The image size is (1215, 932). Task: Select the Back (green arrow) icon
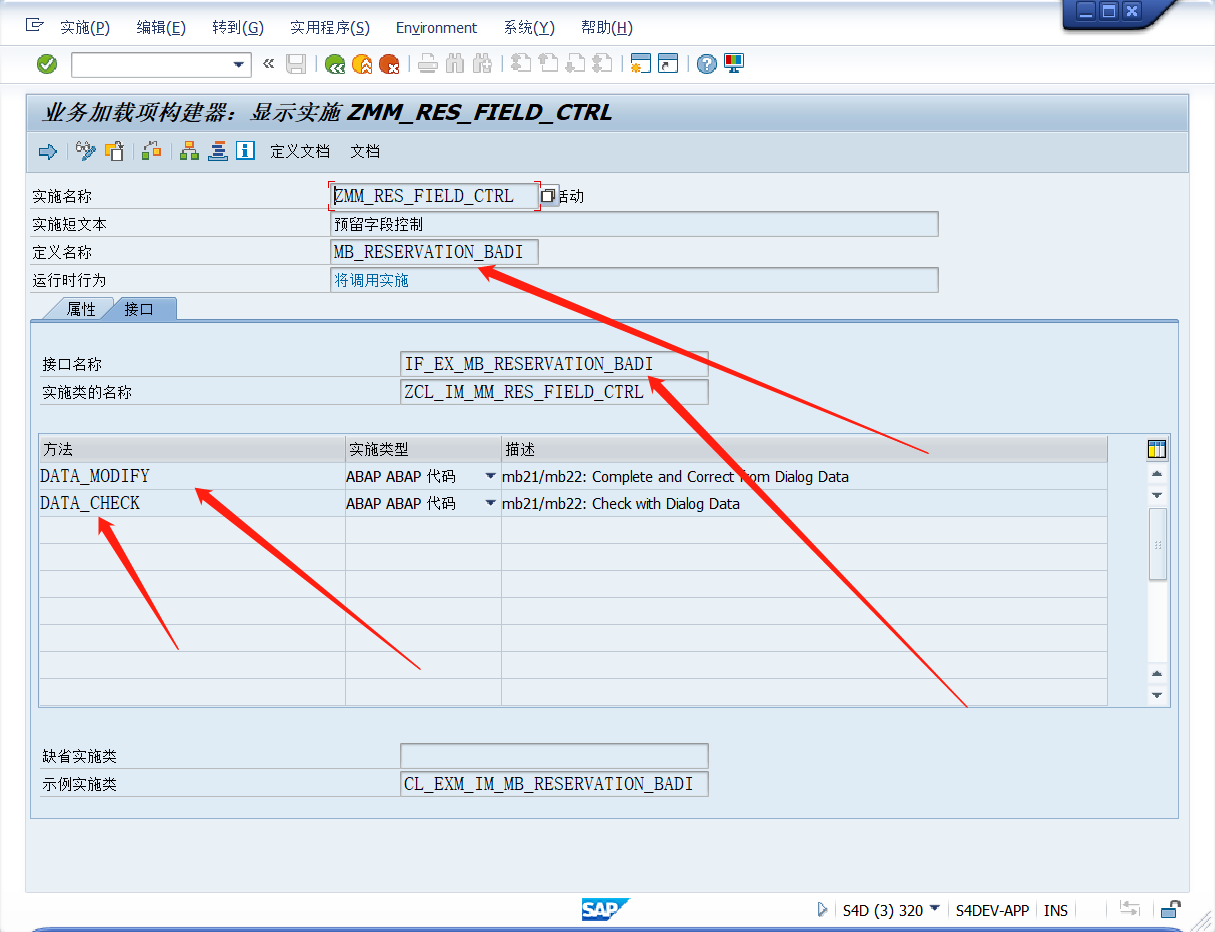click(334, 63)
